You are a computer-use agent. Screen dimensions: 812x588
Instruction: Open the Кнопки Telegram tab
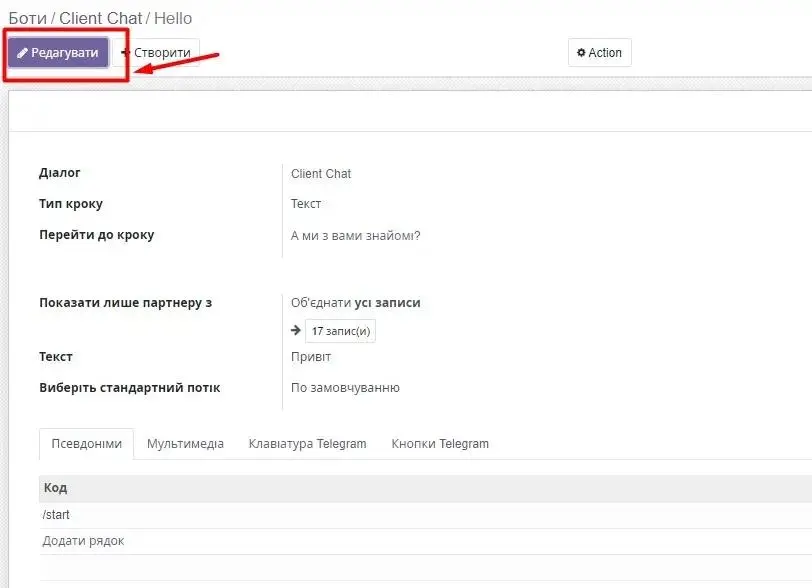pyautogui.click(x=440, y=444)
